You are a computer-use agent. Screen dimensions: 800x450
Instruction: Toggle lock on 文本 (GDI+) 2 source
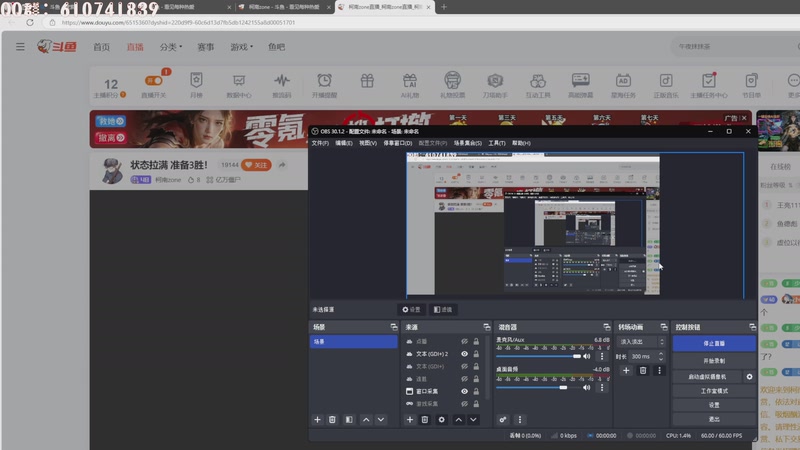[476, 354]
